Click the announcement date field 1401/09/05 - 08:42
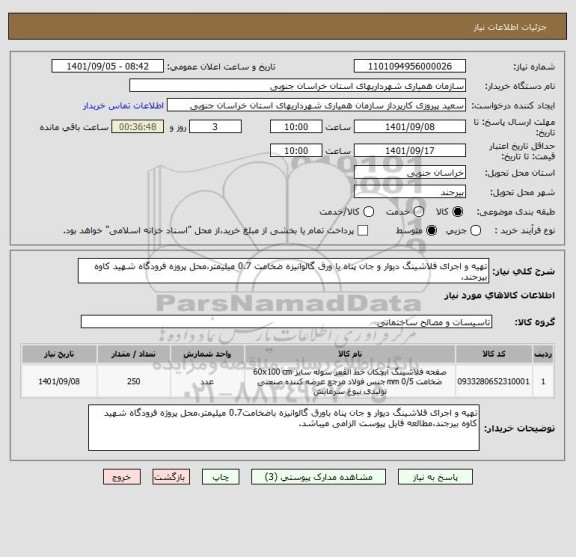Screen dimensions: 576x557 click(108, 67)
